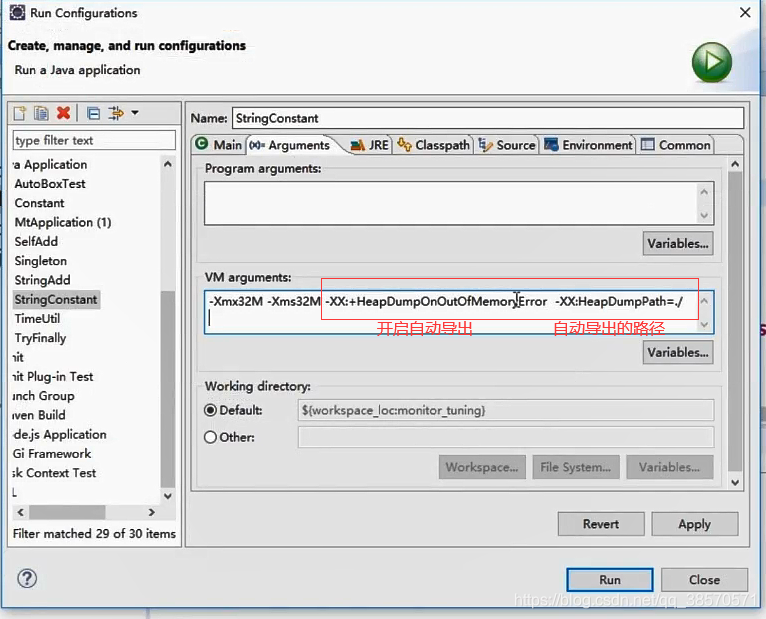The width and height of the screenshot is (766, 619).
Task: Delete selected configuration with red X icon
Action: click(63, 113)
